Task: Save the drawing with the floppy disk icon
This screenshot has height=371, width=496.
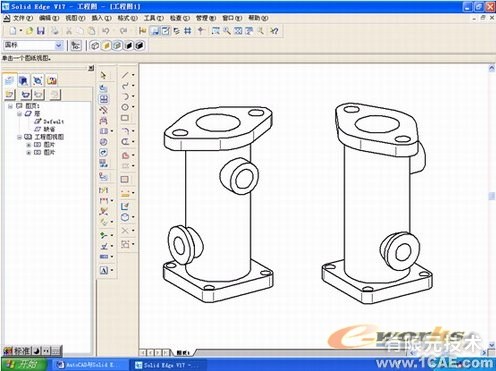Action: tap(41, 31)
